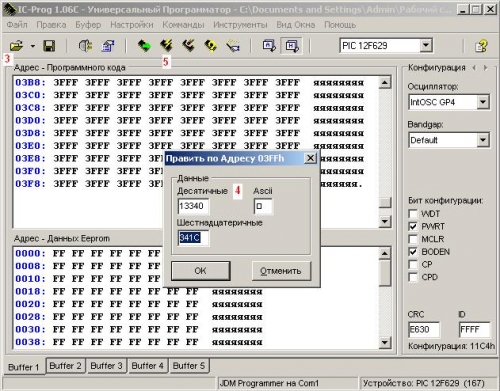Screen dimensions: 500x391
Task: Click the verify chip toolbar icon
Action: click(211, 46)
